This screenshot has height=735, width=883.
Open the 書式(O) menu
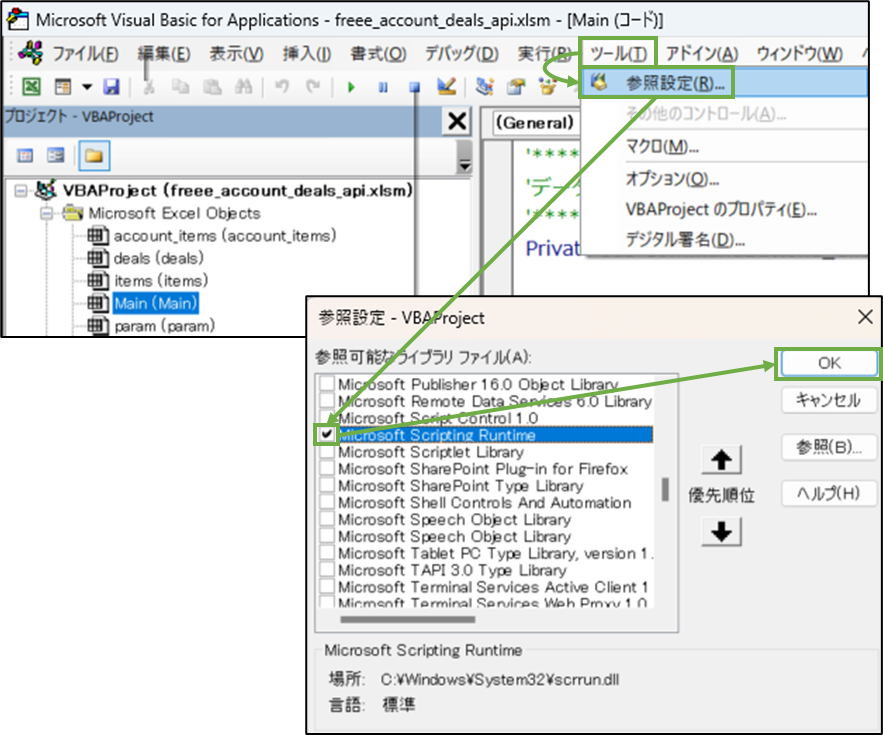pos(378,54)
